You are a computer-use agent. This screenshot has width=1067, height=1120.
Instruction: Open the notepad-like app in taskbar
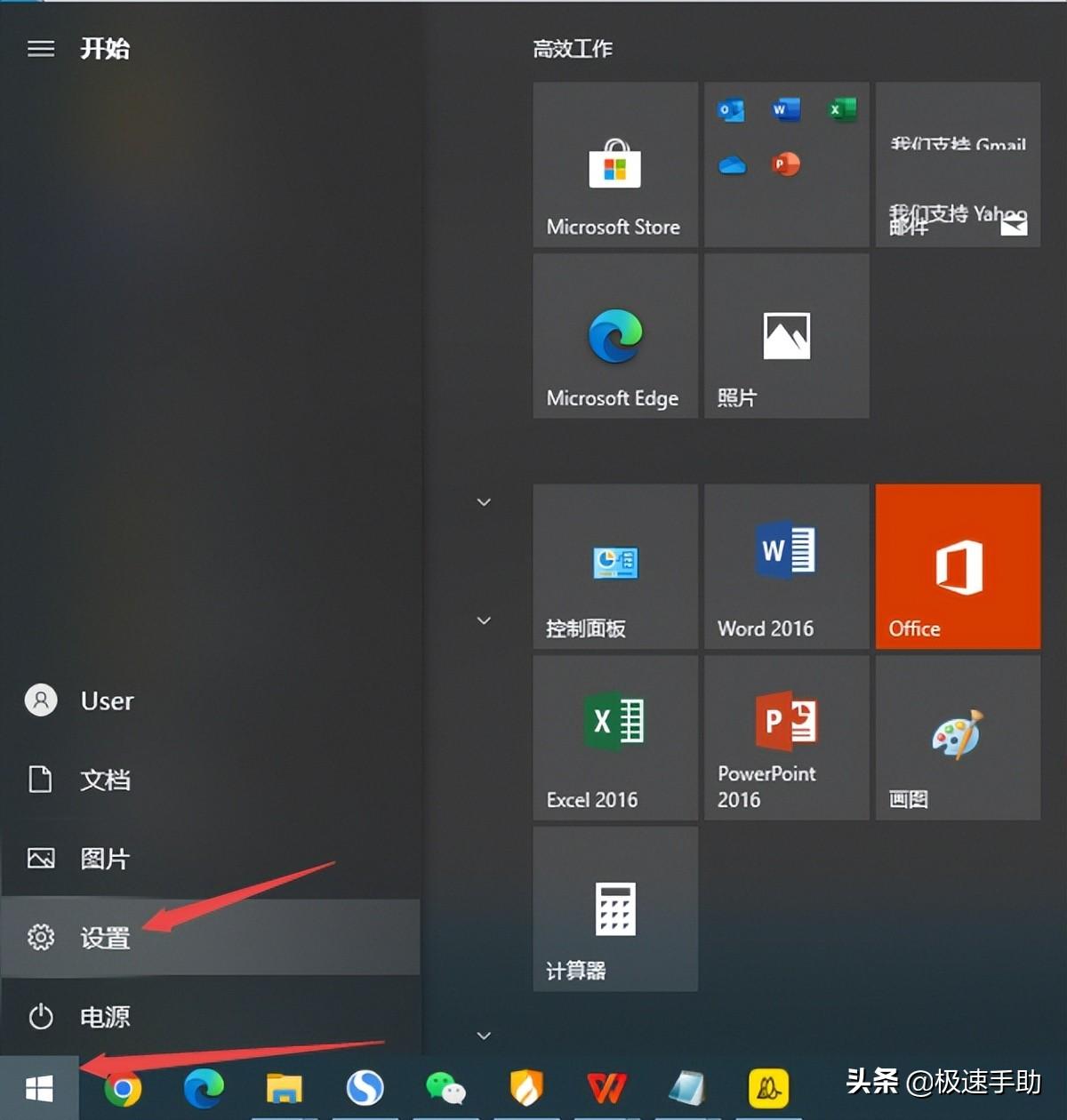point(687,1088)
